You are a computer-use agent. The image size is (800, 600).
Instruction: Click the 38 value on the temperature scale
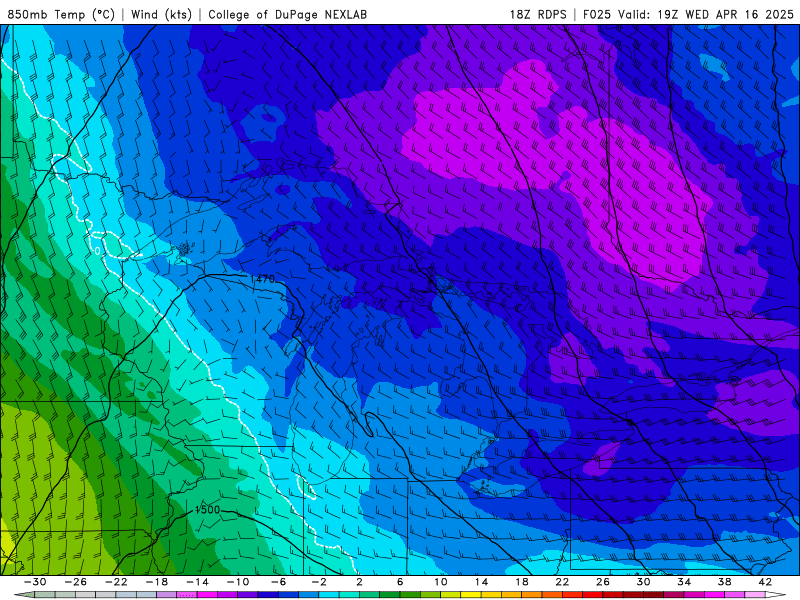pyautogui.click(x=724, y=582)
